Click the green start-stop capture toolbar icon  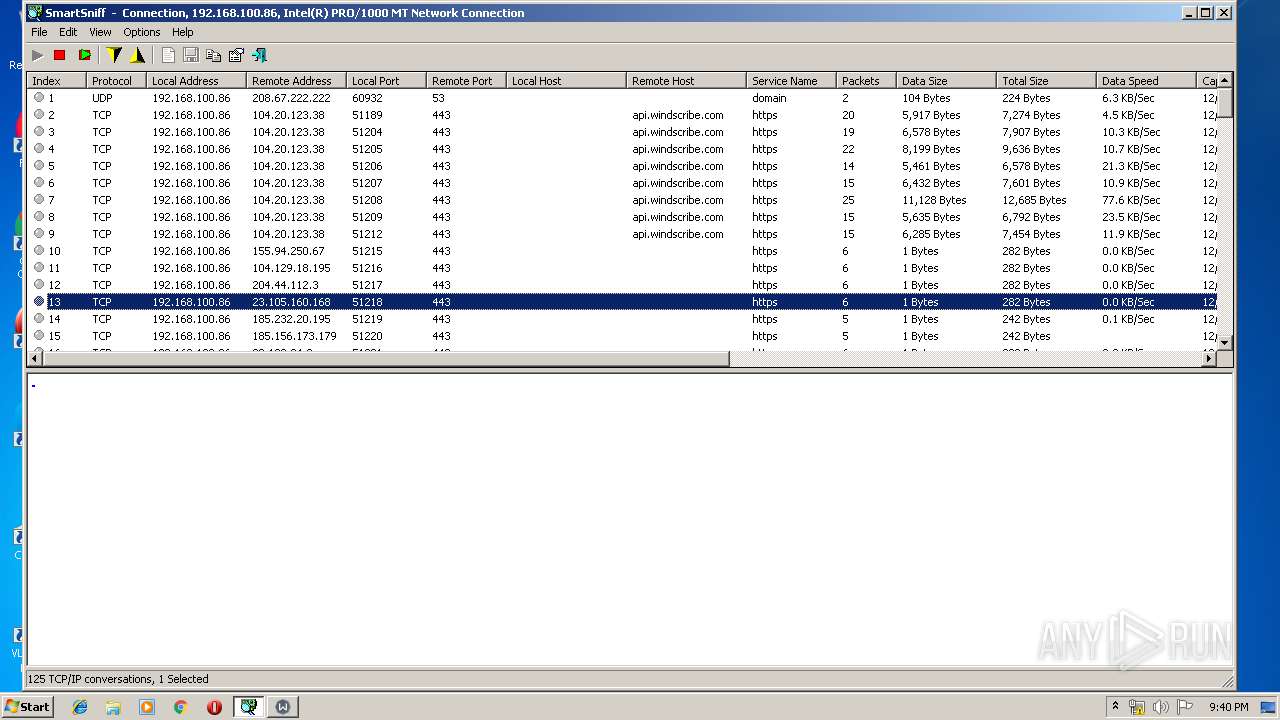pos(85,55)
